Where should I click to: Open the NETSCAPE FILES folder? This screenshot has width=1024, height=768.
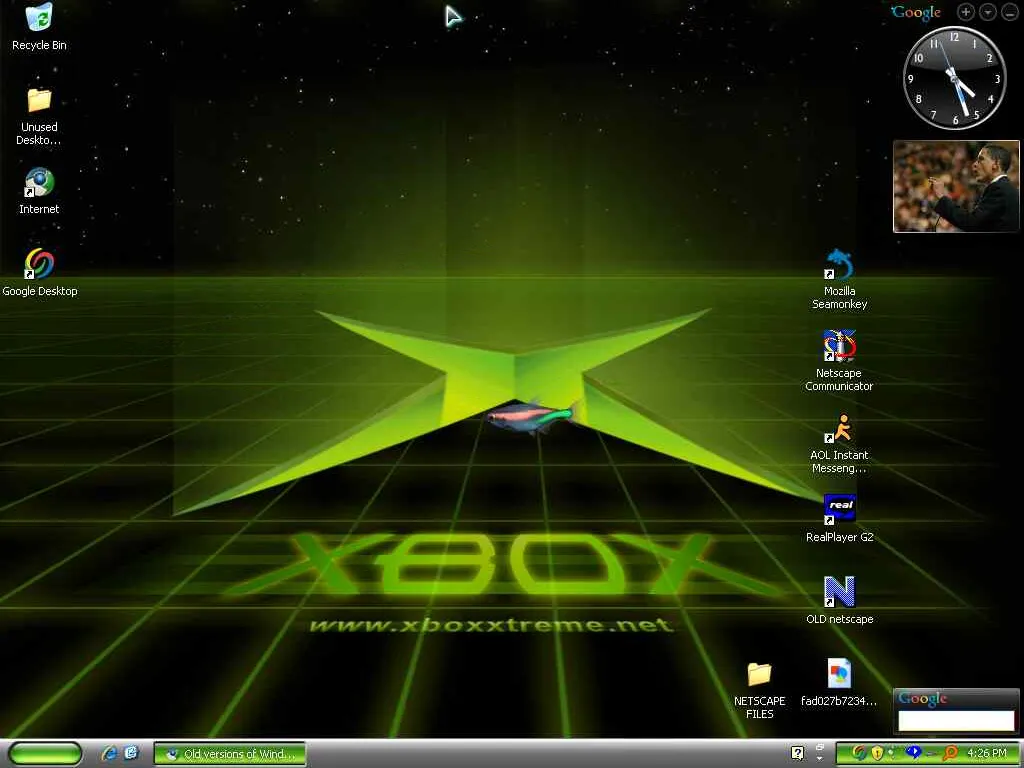(x=760, y=691)
